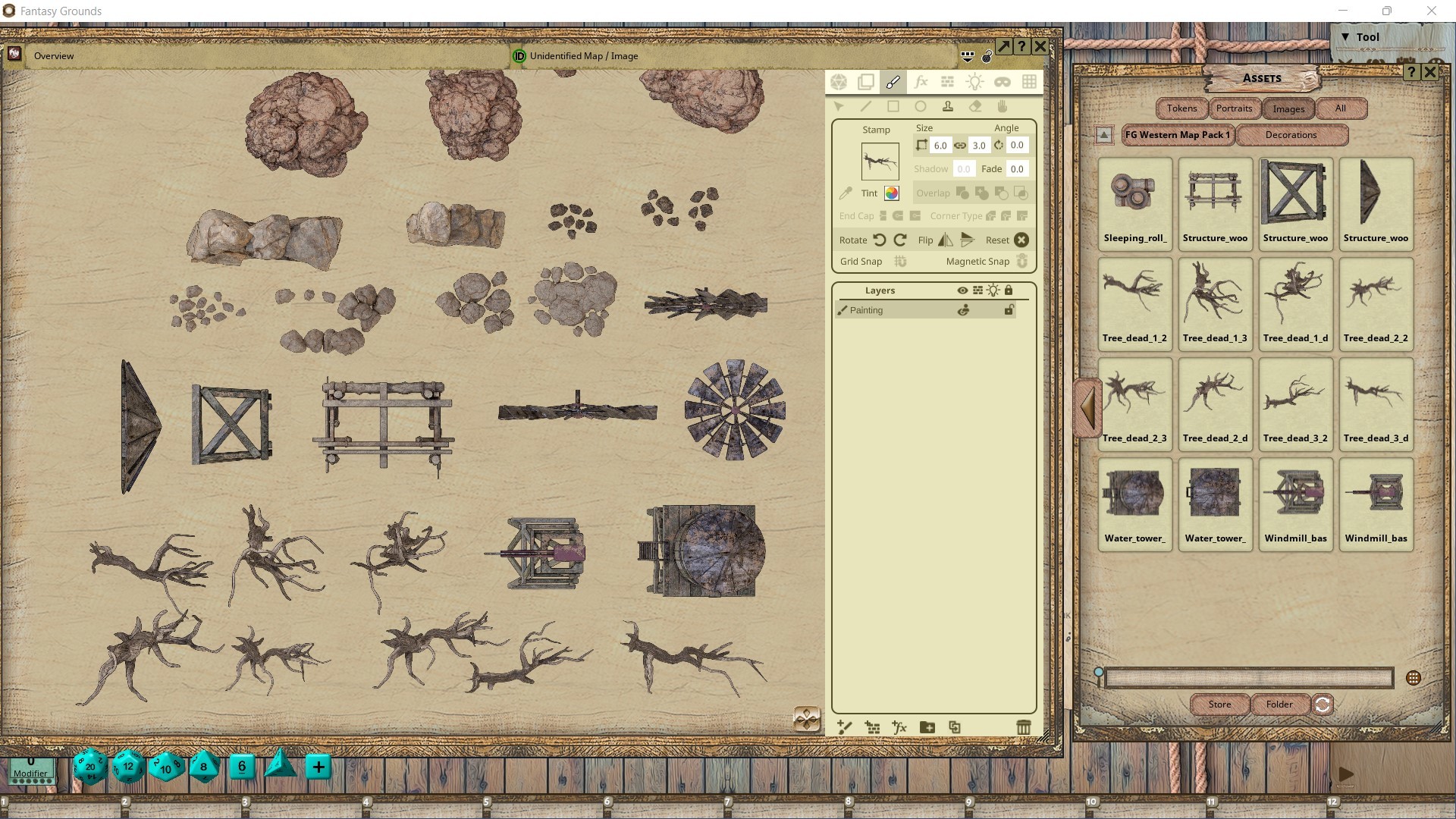
Task: Click the eyedropper icon next to Tint
Action: click(846, 193)
